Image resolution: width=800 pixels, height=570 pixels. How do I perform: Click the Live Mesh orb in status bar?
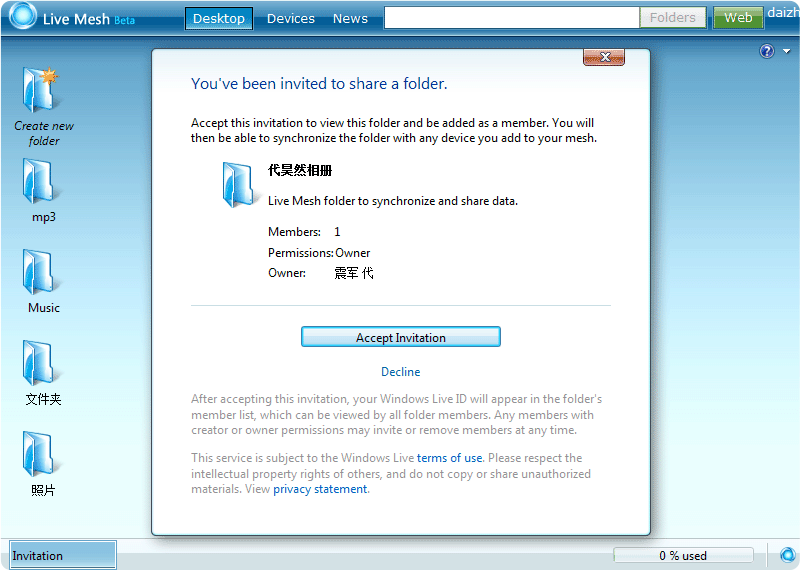pos(788,555)
